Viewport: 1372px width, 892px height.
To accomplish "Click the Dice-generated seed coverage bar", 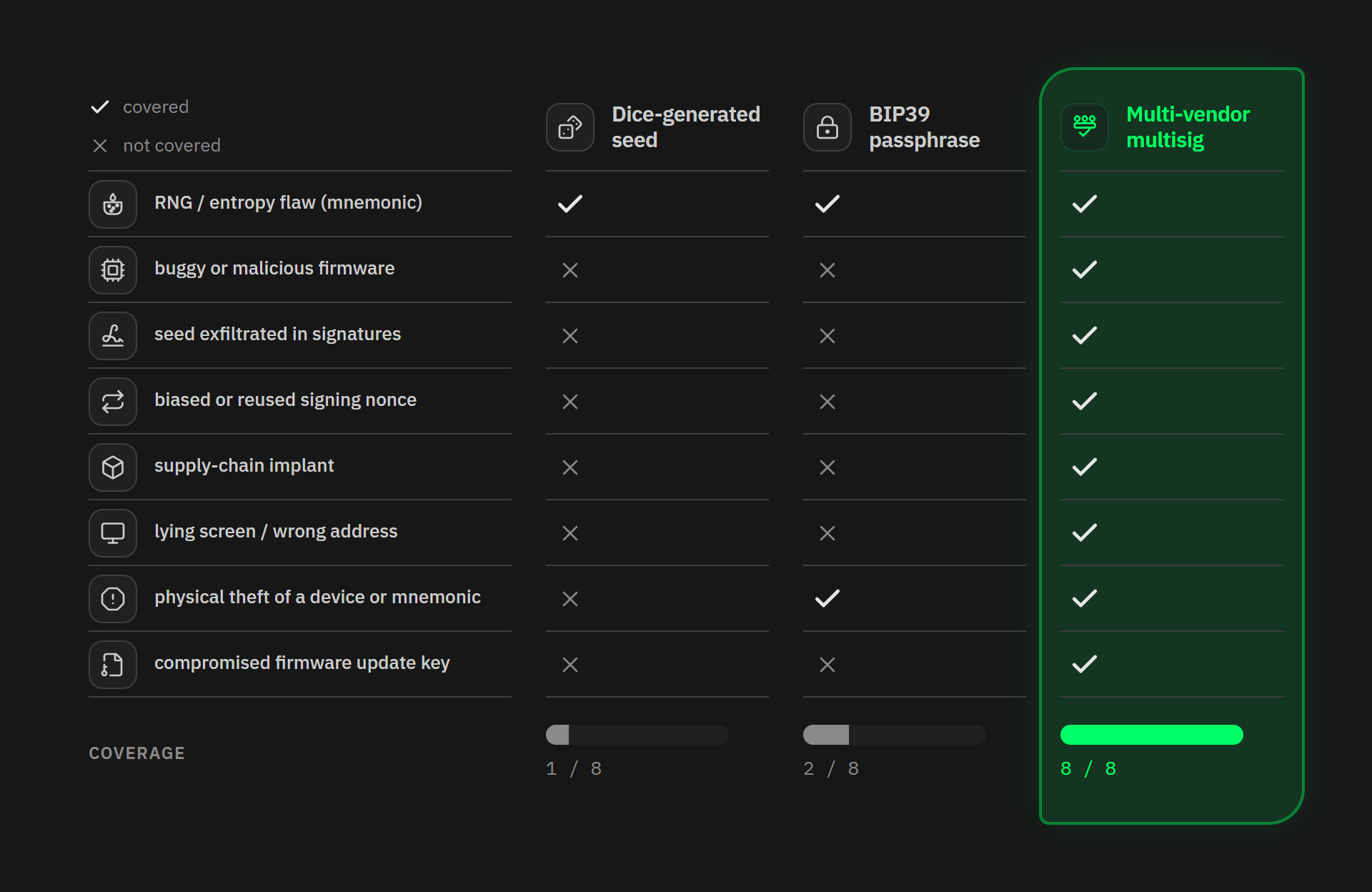I will [637, 735].
